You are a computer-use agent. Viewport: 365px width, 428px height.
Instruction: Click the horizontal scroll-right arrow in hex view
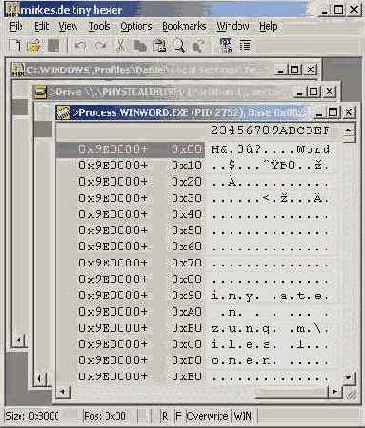[335, 392]
